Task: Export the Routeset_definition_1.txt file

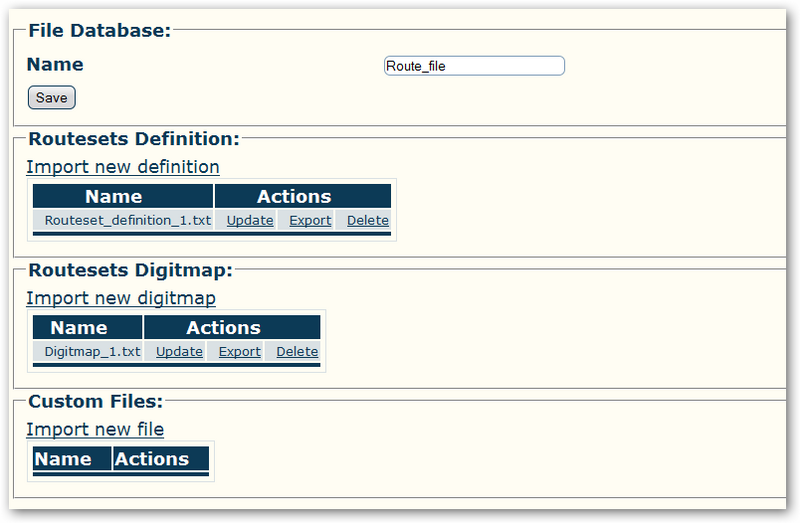Action: (310, 220)
